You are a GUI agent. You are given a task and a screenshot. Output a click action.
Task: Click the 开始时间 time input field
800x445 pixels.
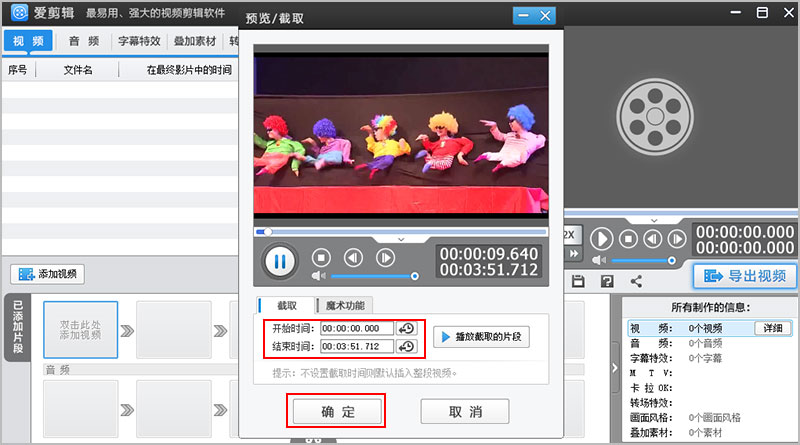[356, 328]
